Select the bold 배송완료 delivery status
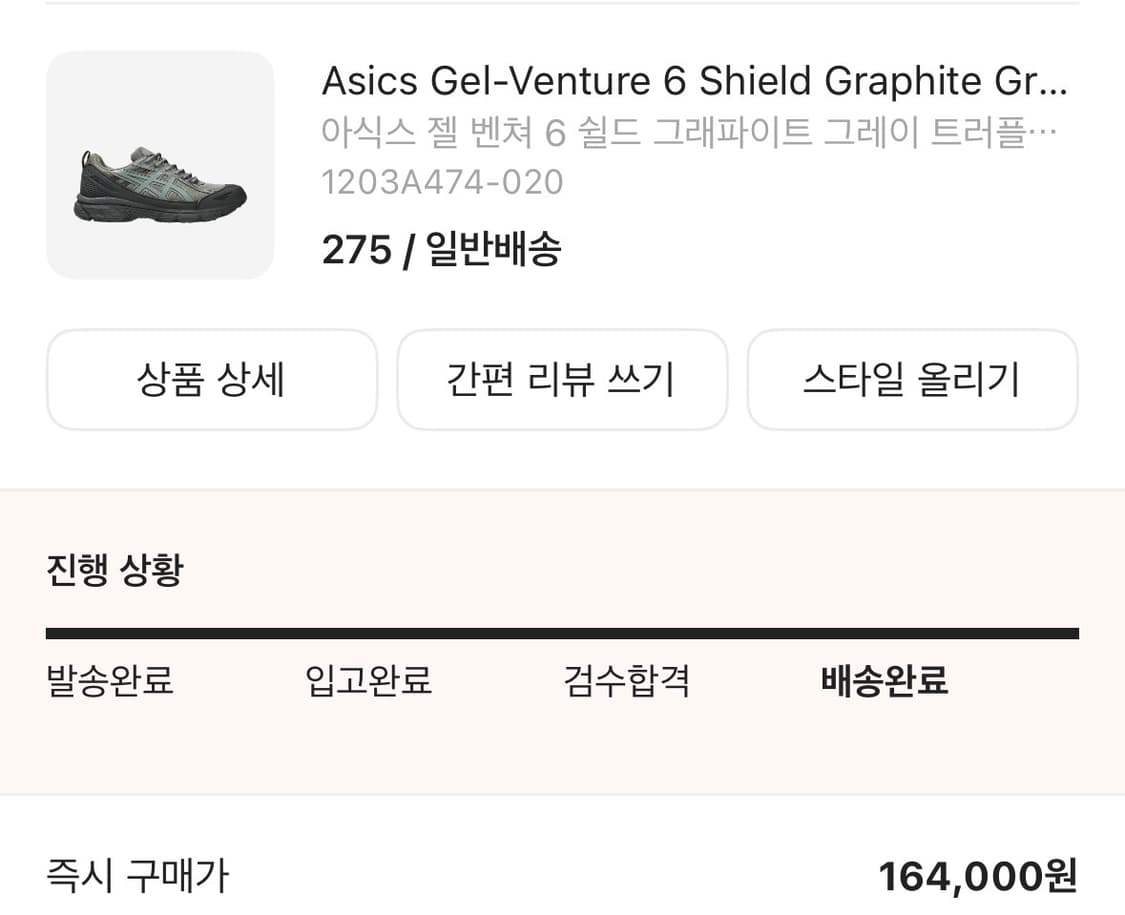Image resolution: width=1125 pixels, height=915 pixels. tap(886, 681)
